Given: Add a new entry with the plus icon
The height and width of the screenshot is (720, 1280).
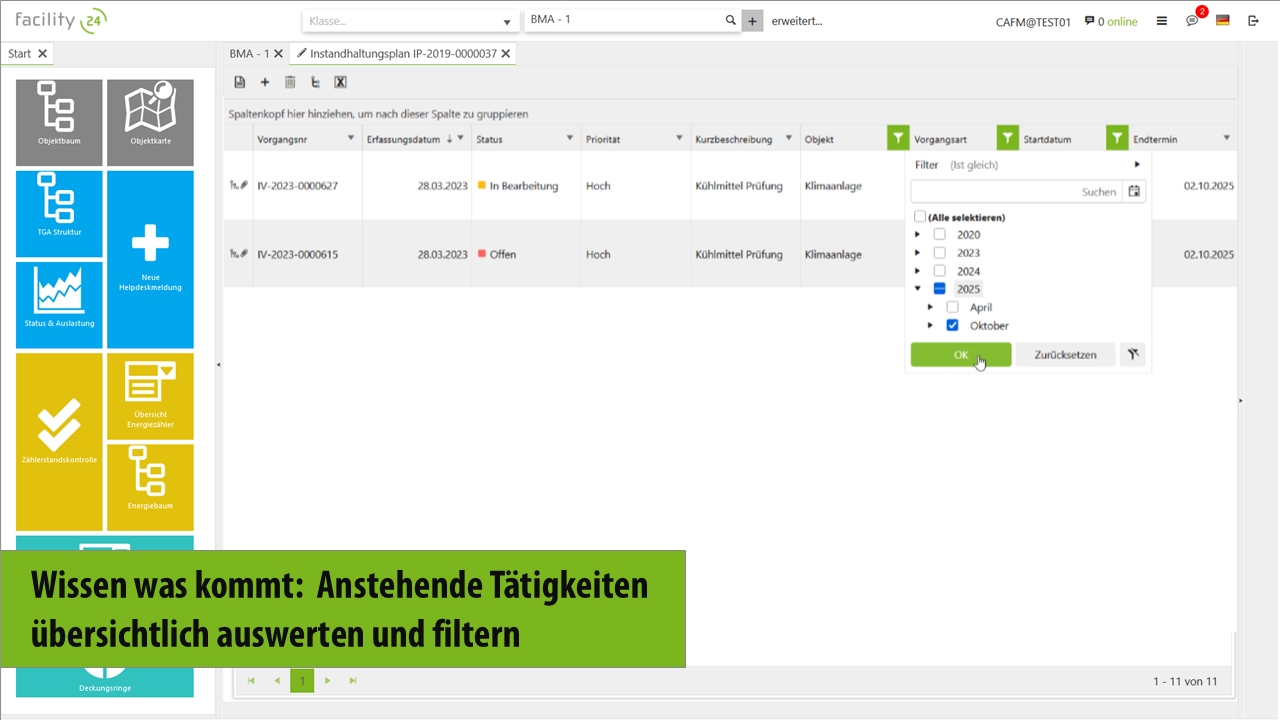Looking at the screenshot, I should pos(265,82).
